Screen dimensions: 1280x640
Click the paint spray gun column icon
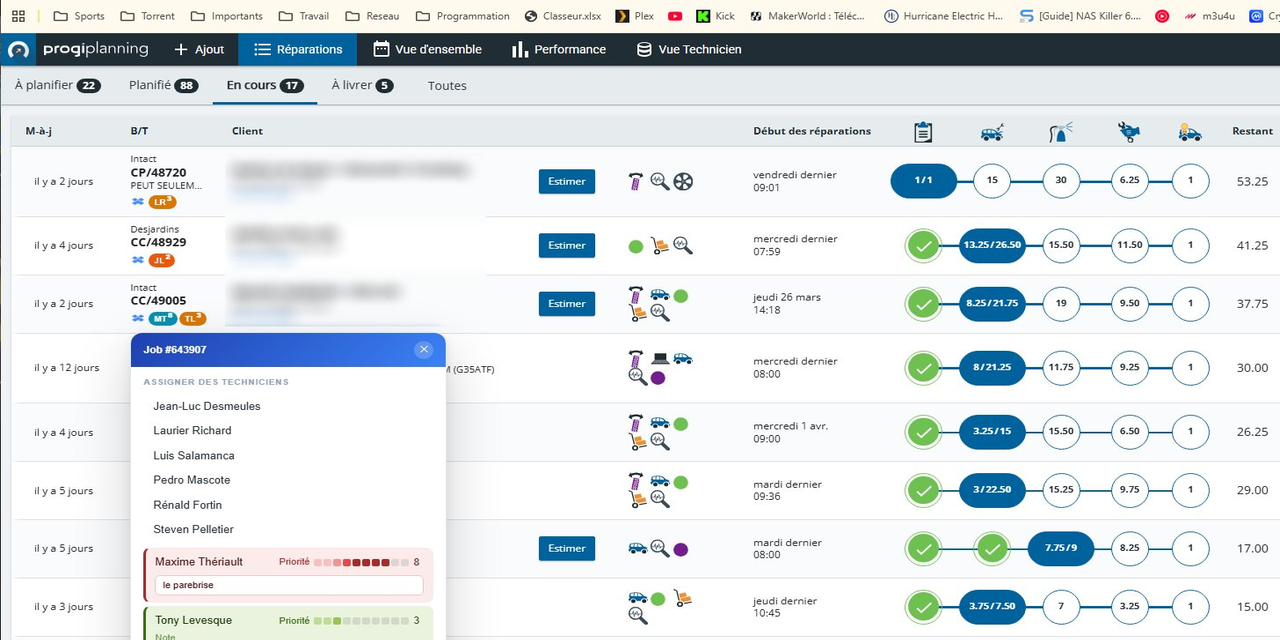tap(1061, 132)
